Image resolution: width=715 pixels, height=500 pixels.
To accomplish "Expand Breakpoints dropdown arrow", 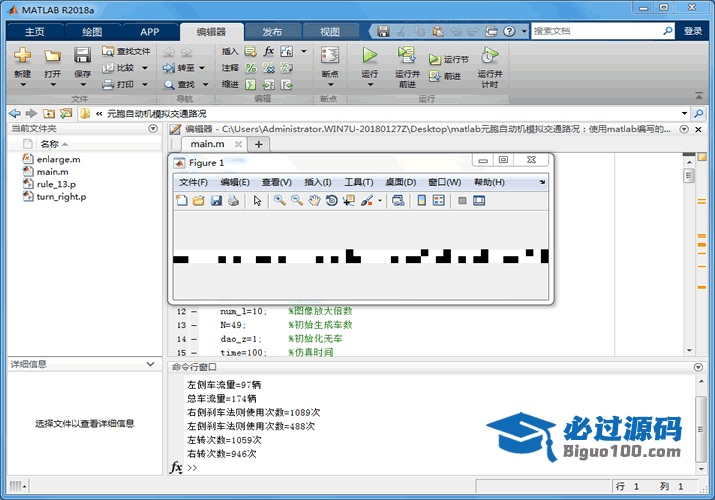I will pos(330,85).
